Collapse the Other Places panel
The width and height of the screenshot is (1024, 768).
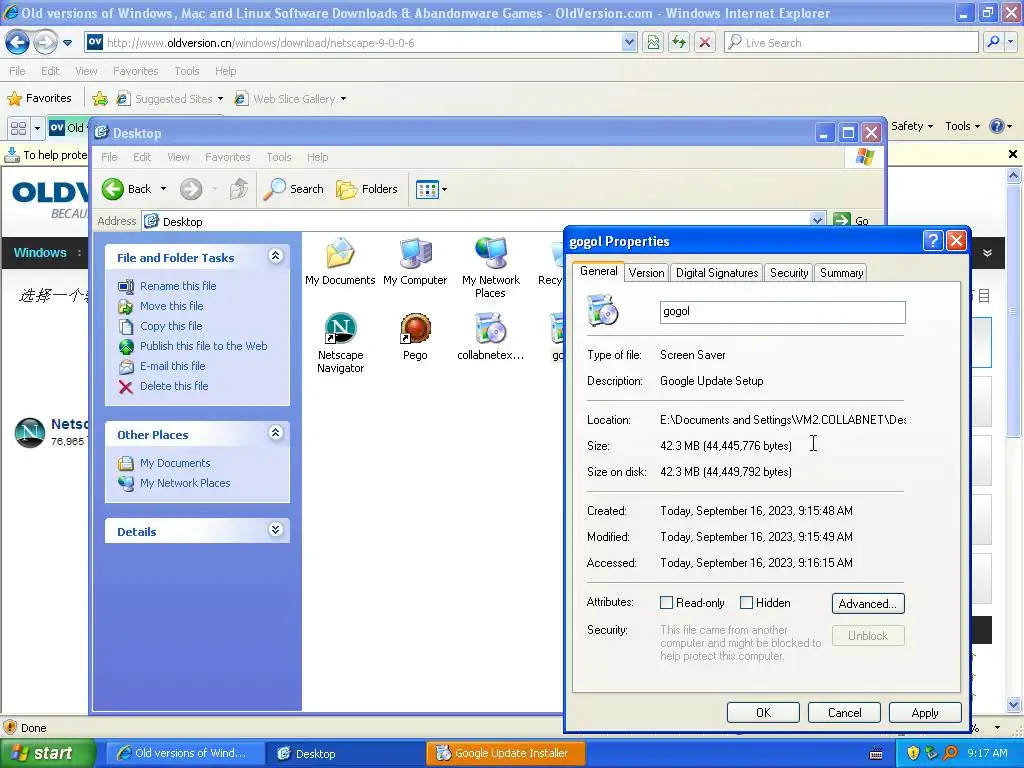(276, 433)
